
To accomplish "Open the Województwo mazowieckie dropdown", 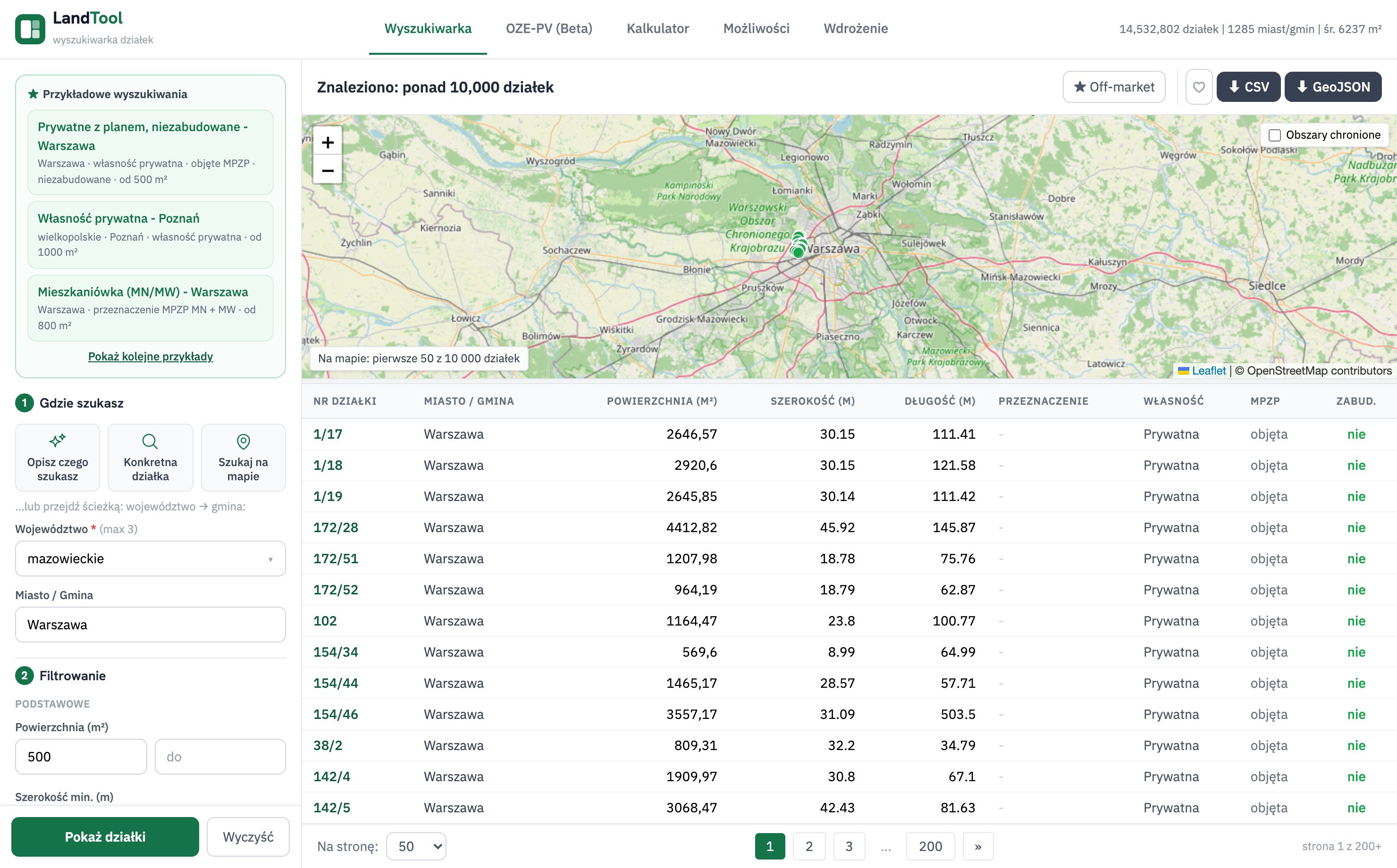I will (x=151, y=559).
